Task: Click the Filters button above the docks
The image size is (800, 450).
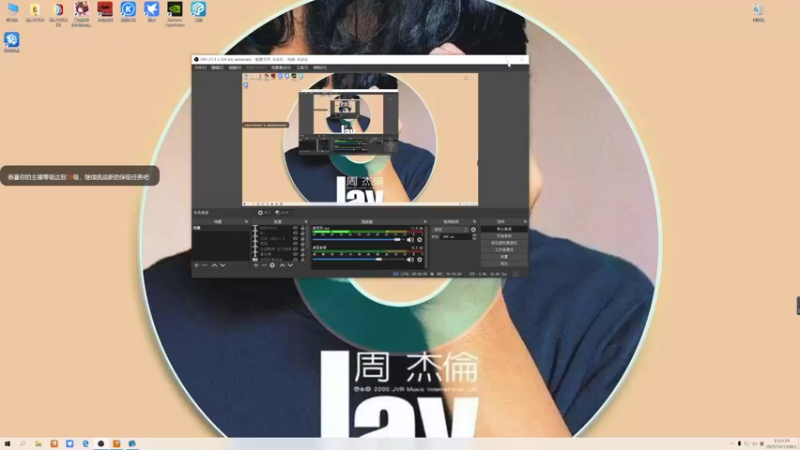Action: 282,212
